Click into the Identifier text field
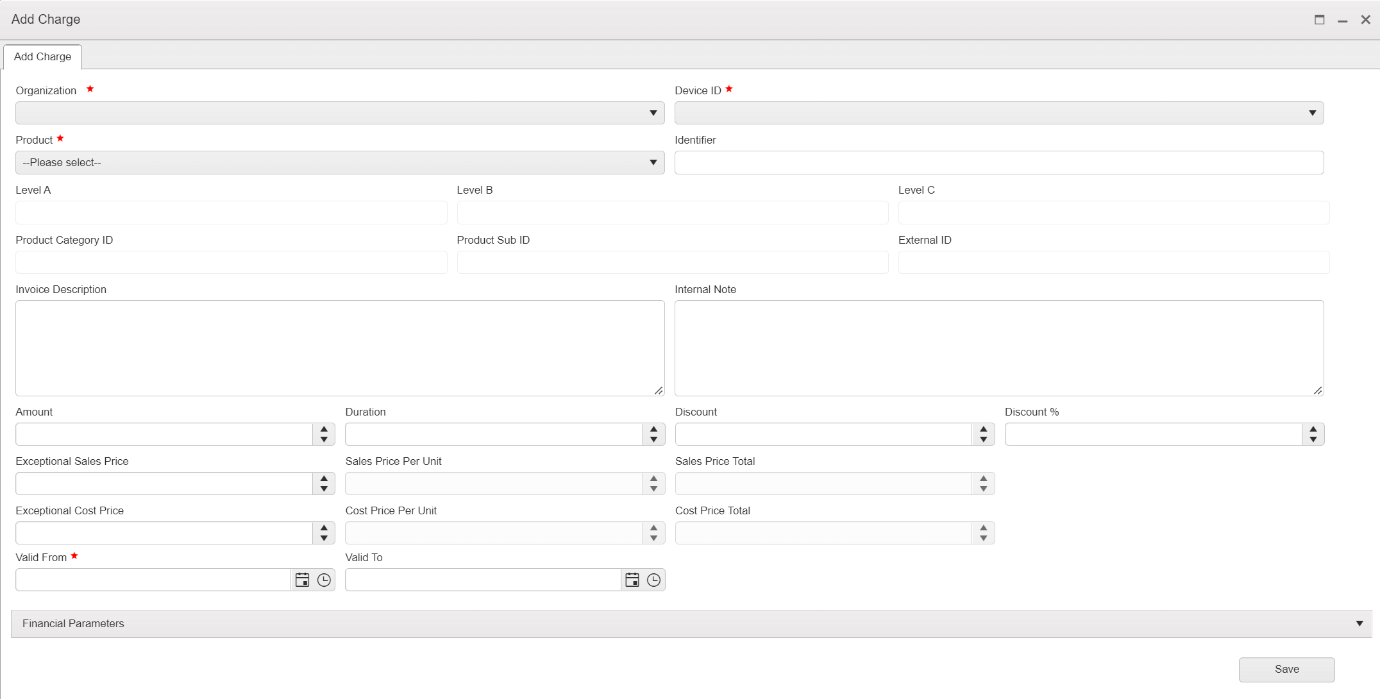Screen dimensions: 1380x699 click(999, 163)
